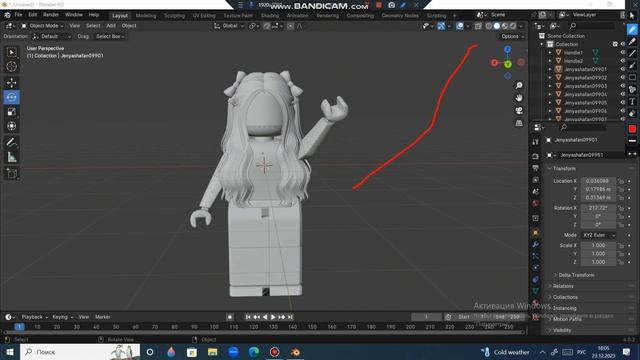
Task: Open the Object Data properties tab
Action: tap(536, 291)
